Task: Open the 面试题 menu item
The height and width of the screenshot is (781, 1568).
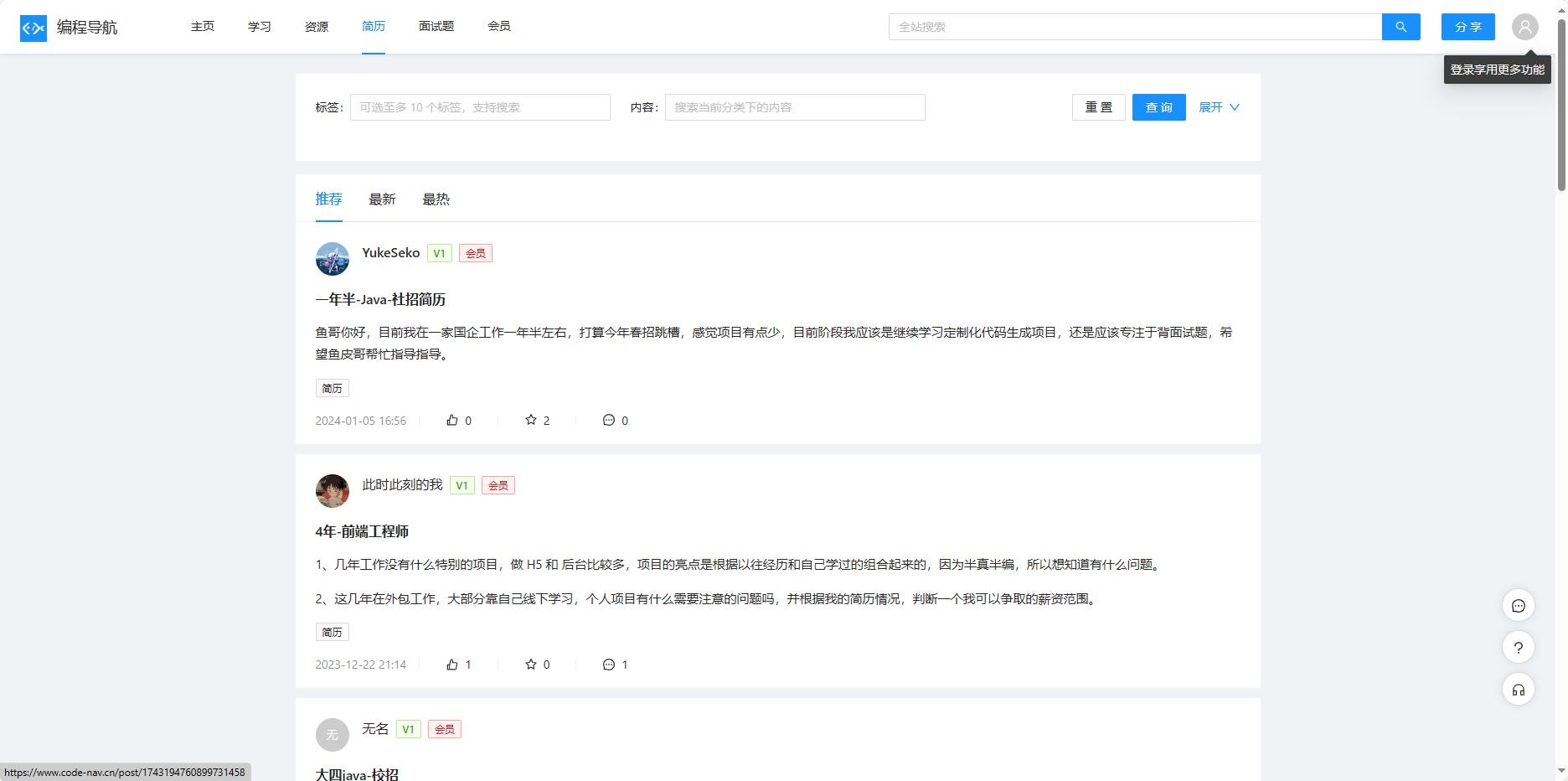Action: point(436,27)
